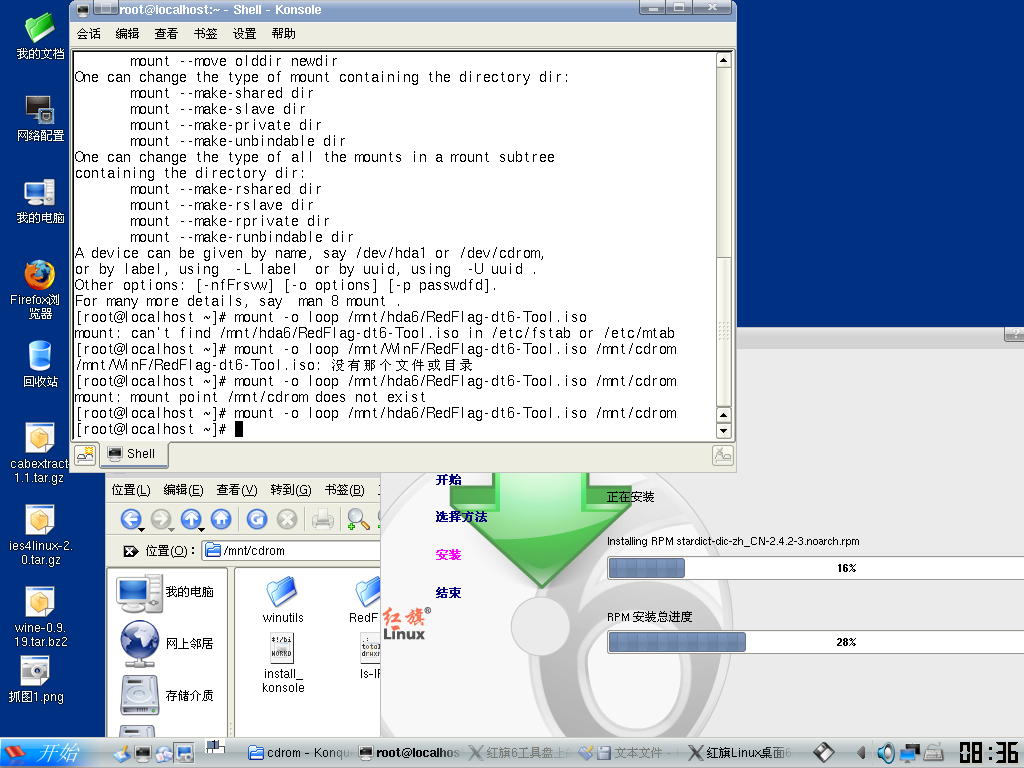Click the zoom-in magnifier icon
This screenshot has height=768, width=1024.
pos(355,518)
